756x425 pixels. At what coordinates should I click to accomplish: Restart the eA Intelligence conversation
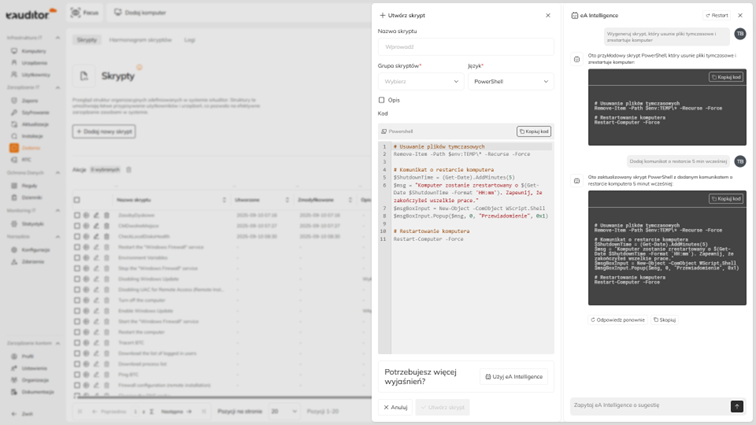click(717, 15)
